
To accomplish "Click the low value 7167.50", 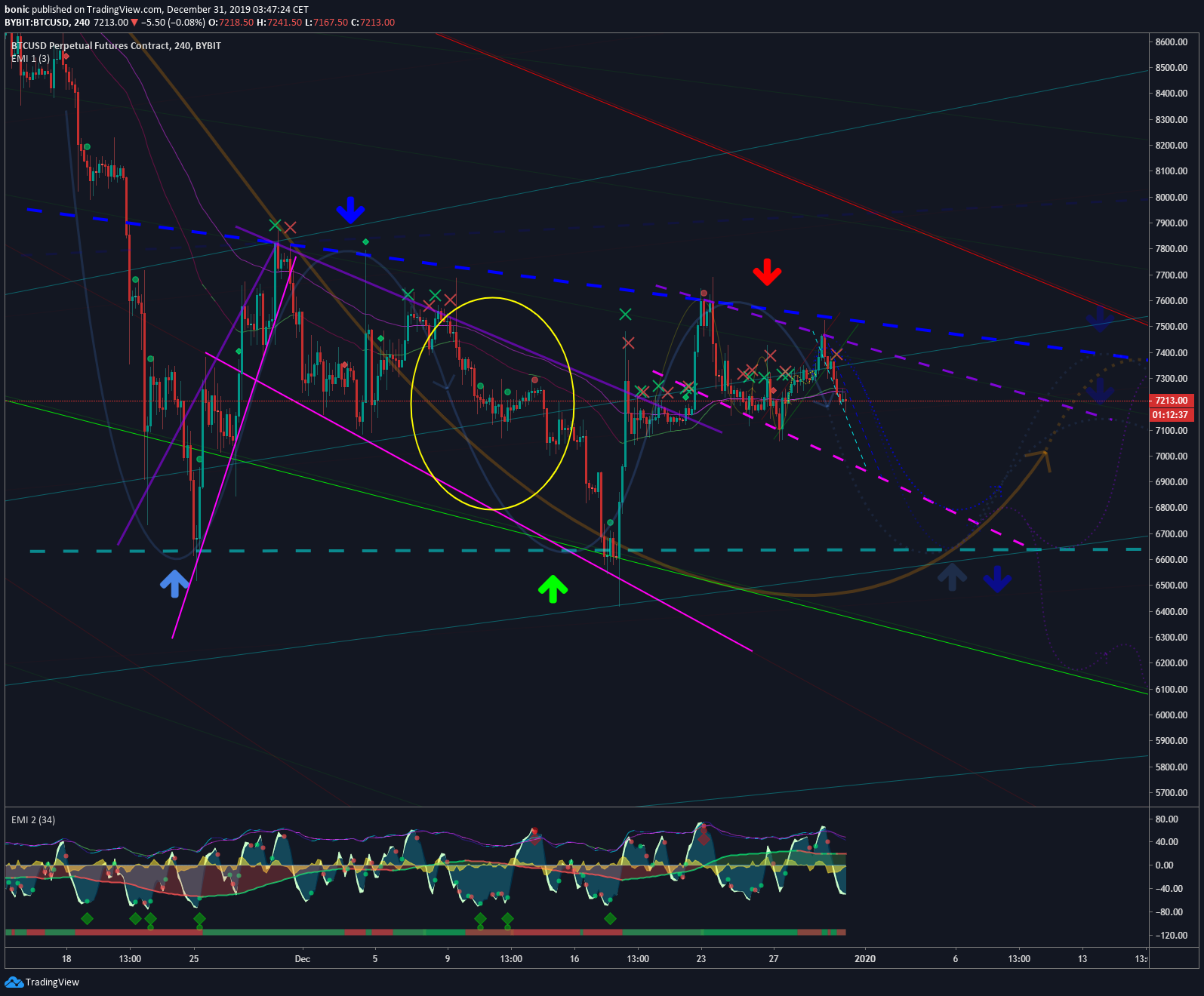I will [331, 23].
